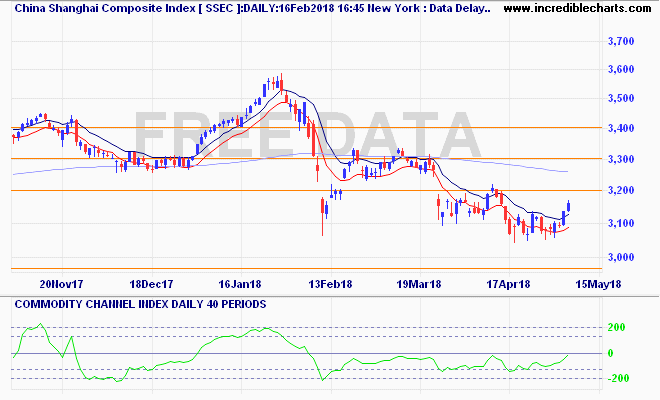Viewport: 660px width, 400px height.
Task: Click the 3,600 price axis label
Action: pos(621,69)
